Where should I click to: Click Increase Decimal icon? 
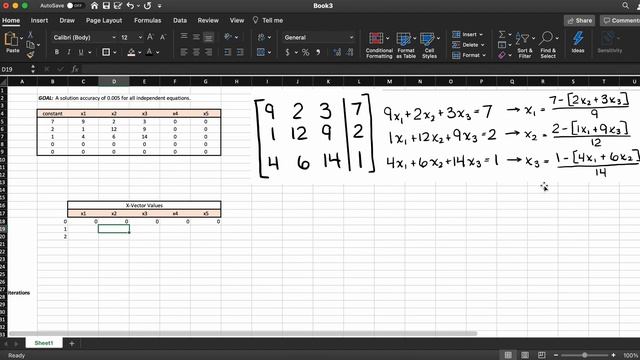(x=337, y=52)
